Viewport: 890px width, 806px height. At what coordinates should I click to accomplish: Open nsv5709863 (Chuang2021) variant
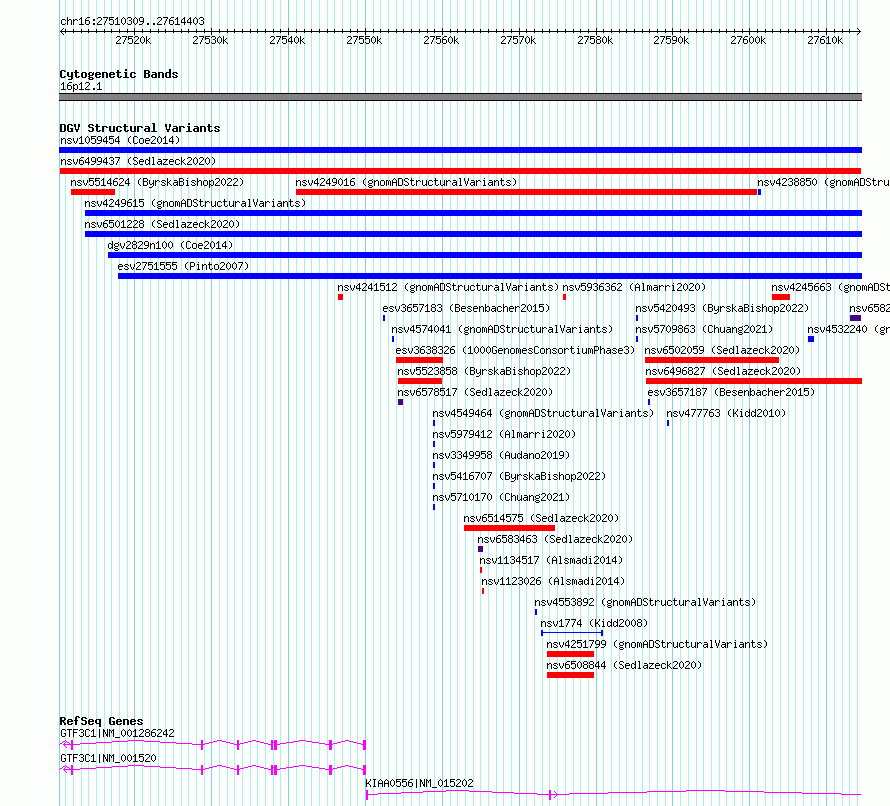[704, 329]
